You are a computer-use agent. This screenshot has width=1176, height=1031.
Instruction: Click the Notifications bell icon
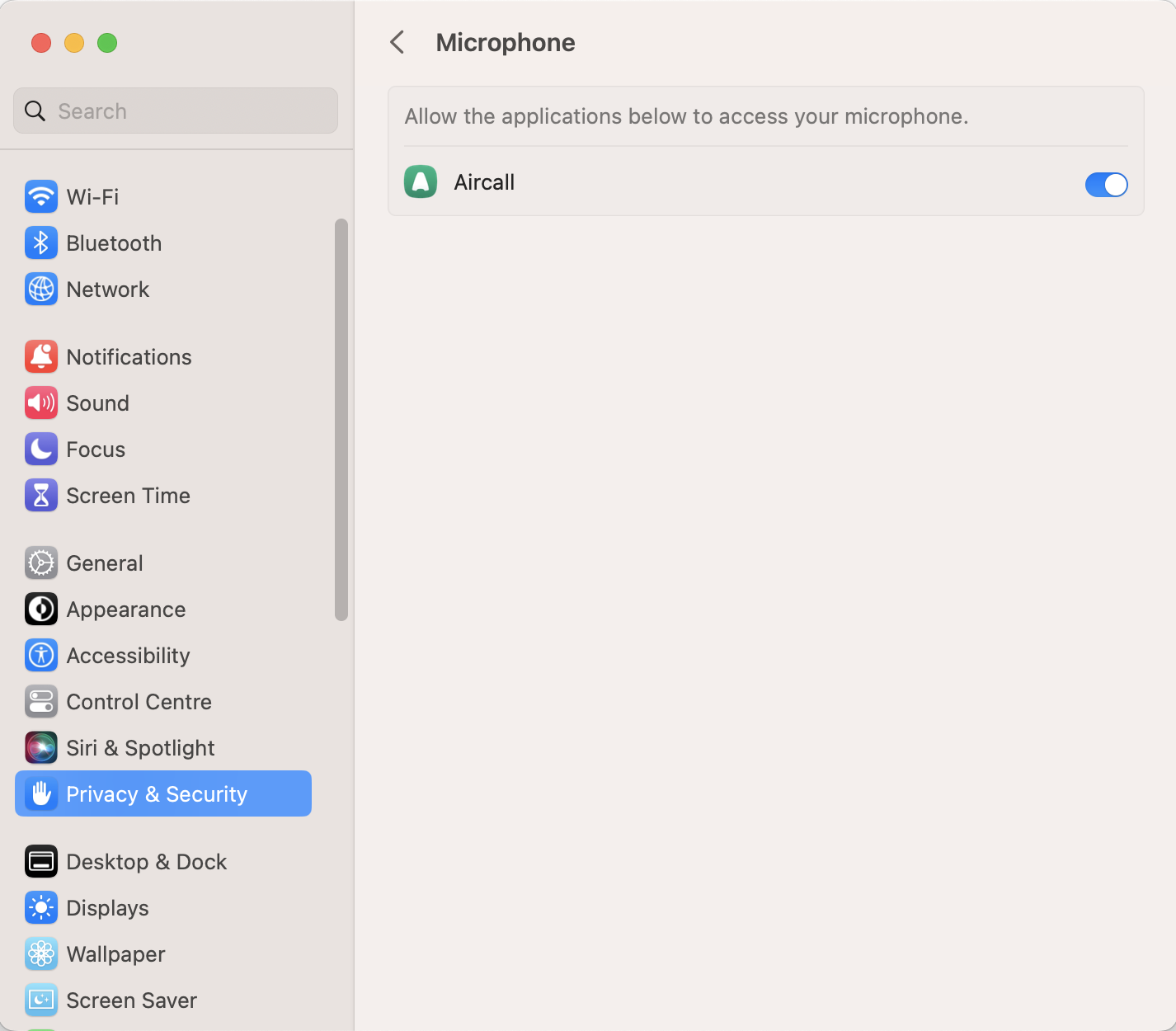tap(41, 356)
